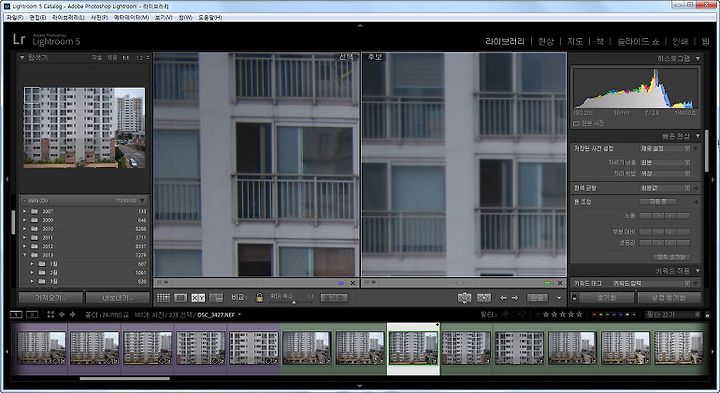Toggle the filter on/off switch at far right

(707, 315)
